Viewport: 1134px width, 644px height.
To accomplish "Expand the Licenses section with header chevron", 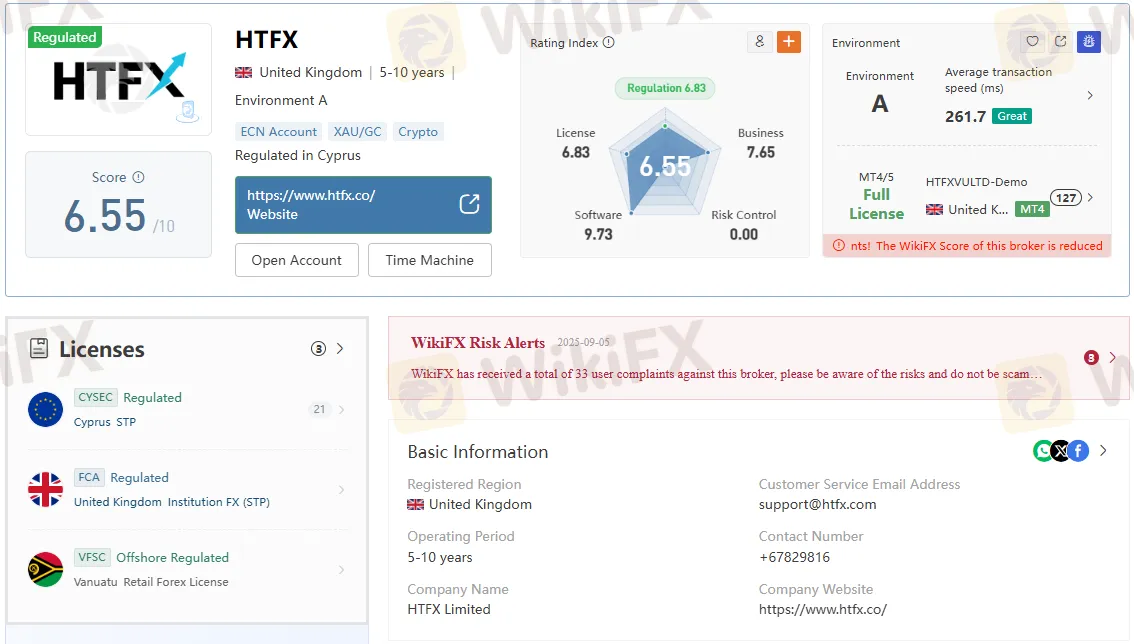I will [x=340, y=349].
